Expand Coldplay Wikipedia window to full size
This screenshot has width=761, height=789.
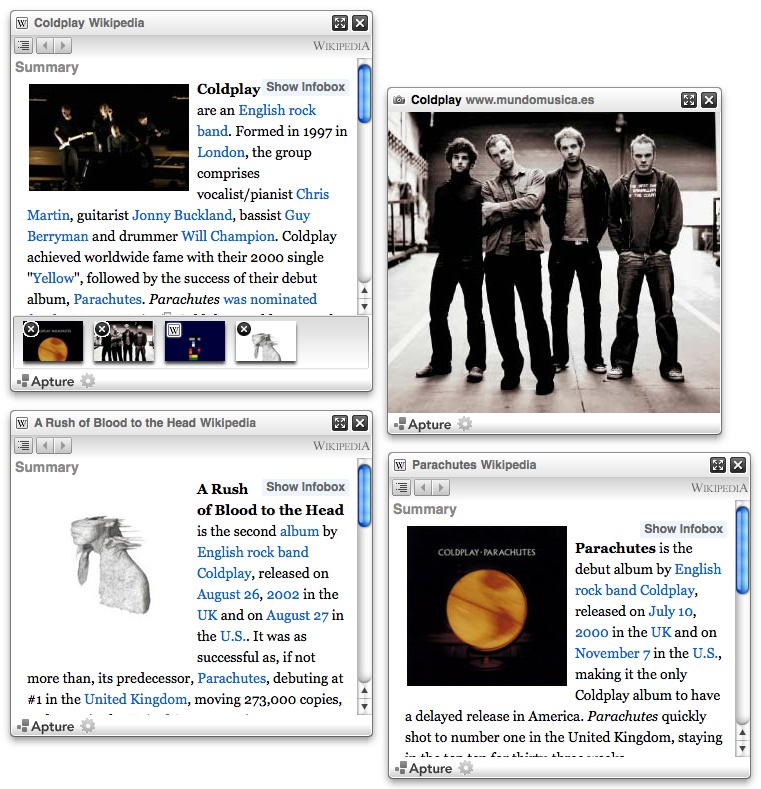[340, 23]
